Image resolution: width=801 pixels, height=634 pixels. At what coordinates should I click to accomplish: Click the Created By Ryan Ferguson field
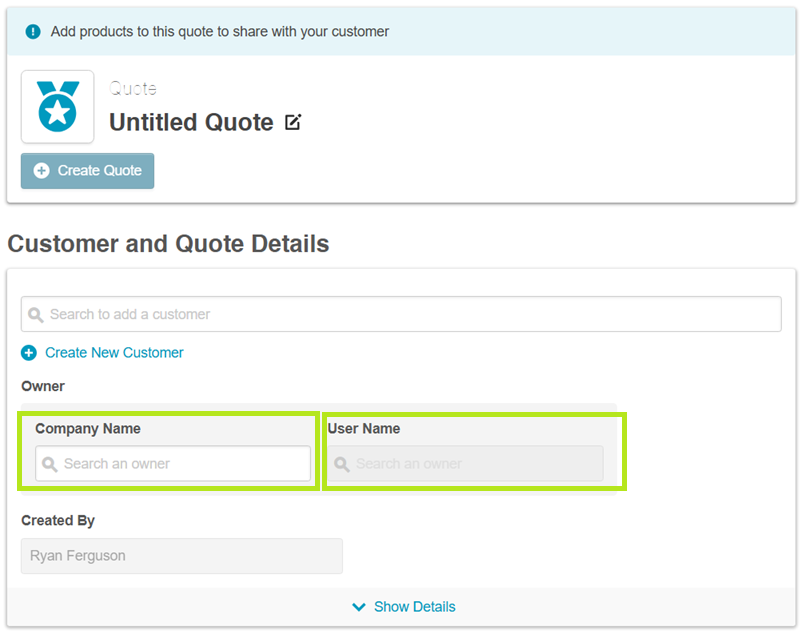[x=181, y=556]
